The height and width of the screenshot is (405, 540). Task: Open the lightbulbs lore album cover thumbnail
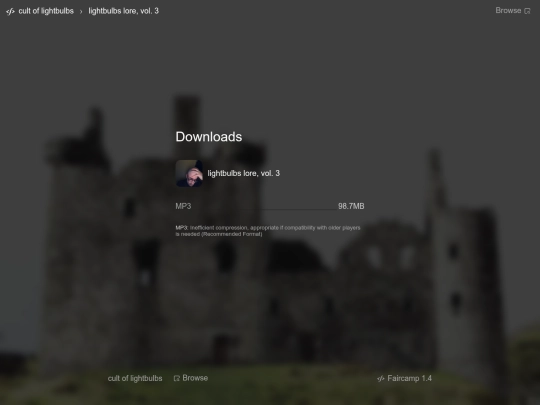189,173
